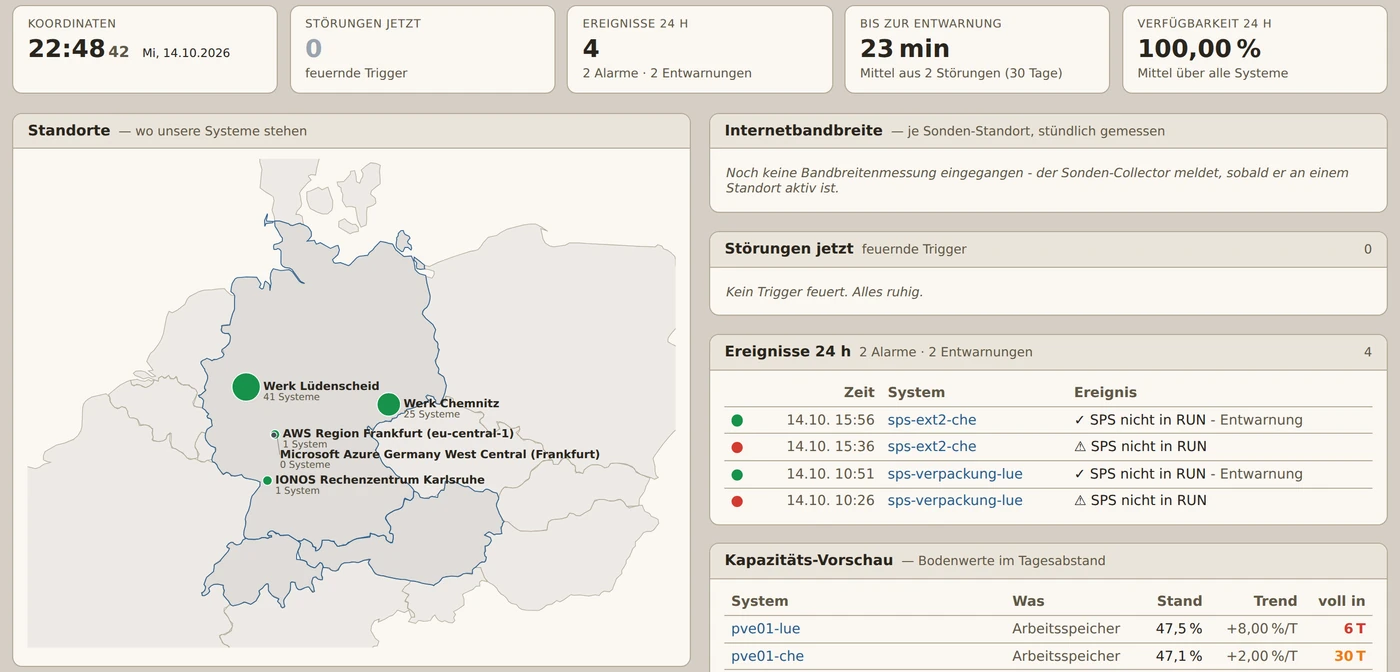Select the IONOS Rechenzentrum Karlsruhe map dot
This screenshot has width=1400, height=672.
click(x=267, y=481)
